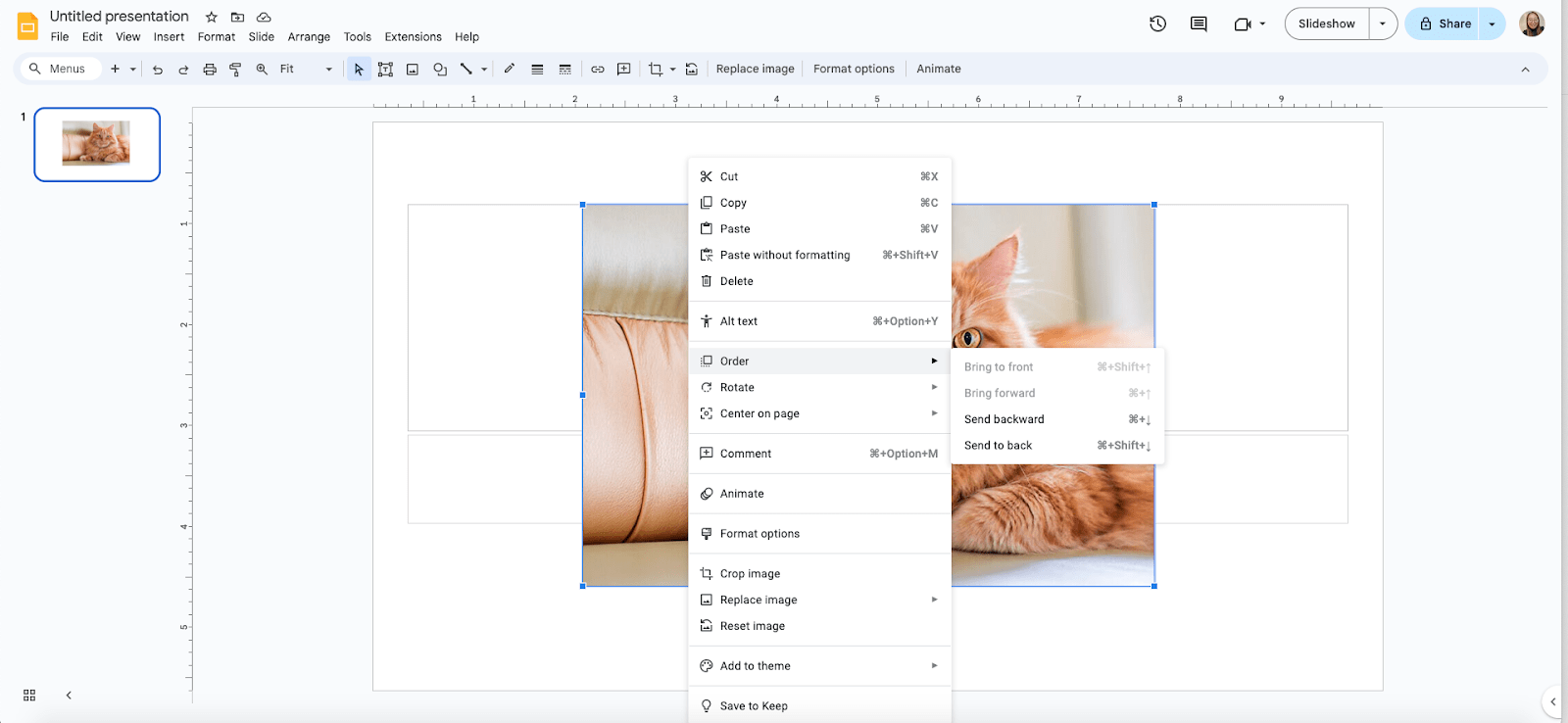Click the redo arrow in toolbar
1568x723 pixels.
[183, 70]
